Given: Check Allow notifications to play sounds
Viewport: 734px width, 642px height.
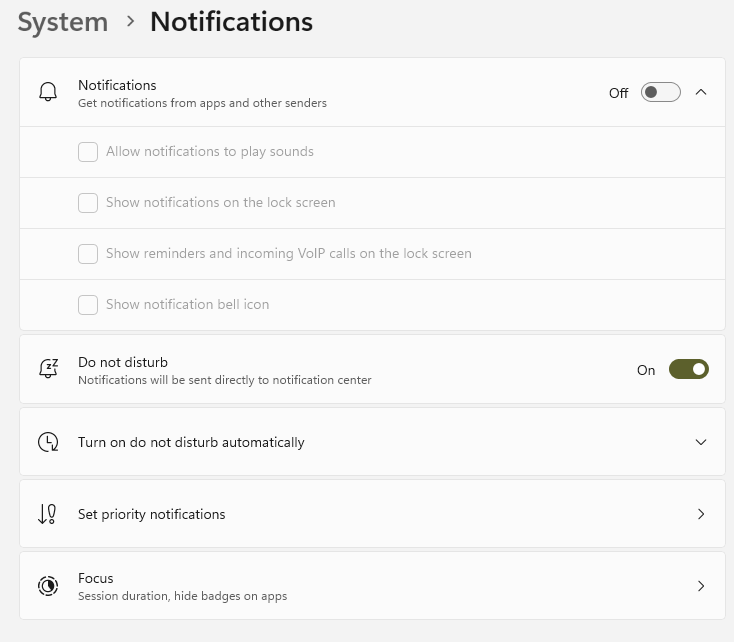Looking at the screenshot, I should [x=88, y=152].
